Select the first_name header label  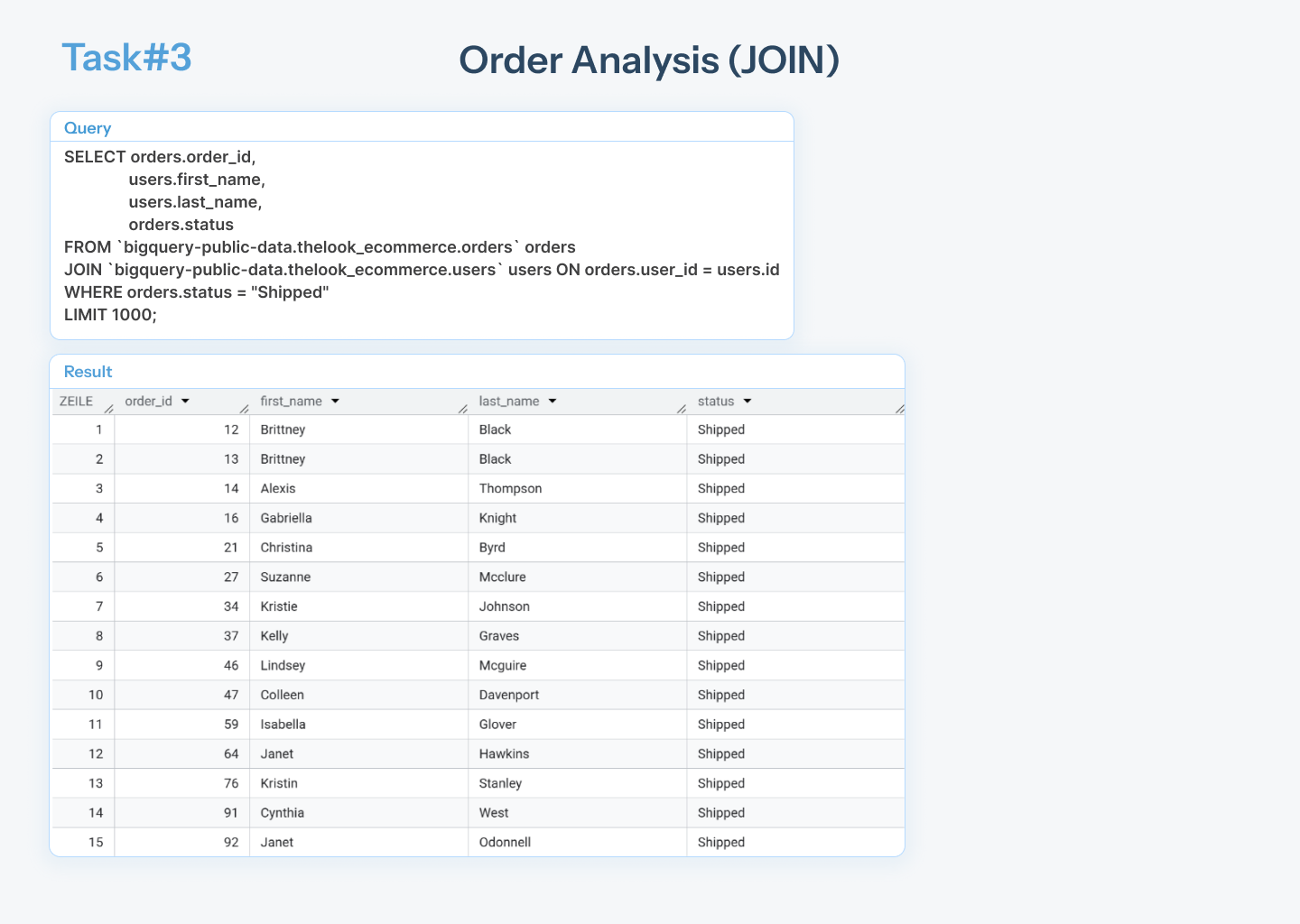point(291,402)
